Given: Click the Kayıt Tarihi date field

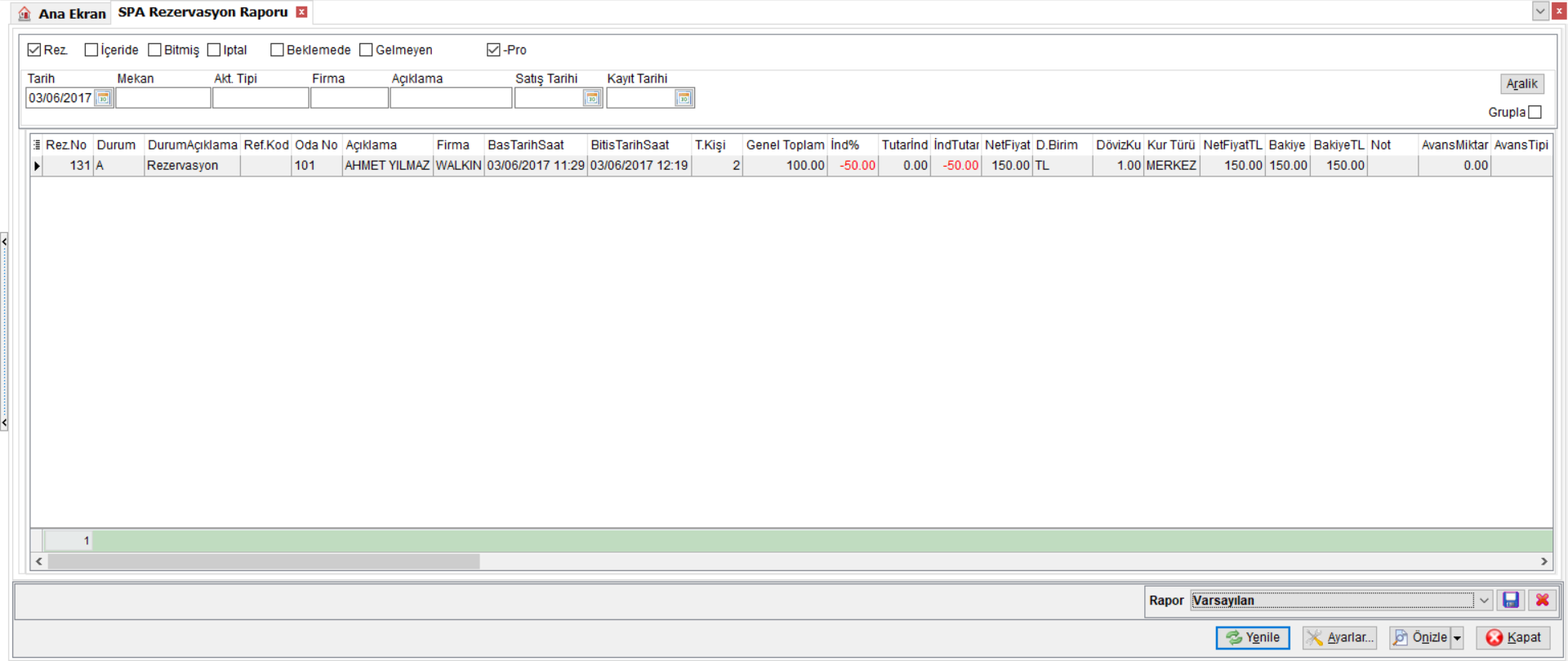Looking at the screenshot, I should (641, 98).
